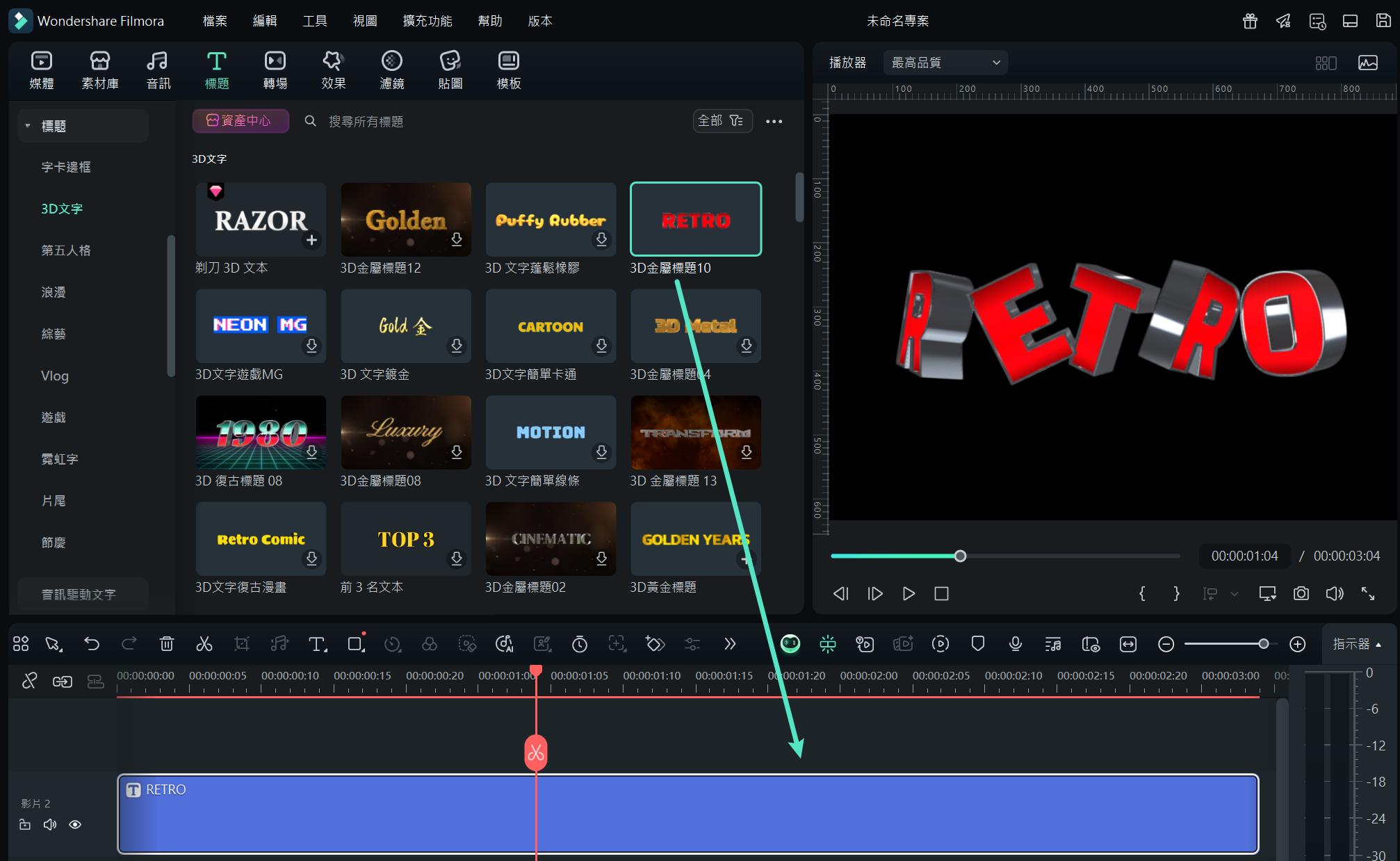The image size is (1400, 861).
Task: Open the Effects panel
Action: tap(333, 70)
